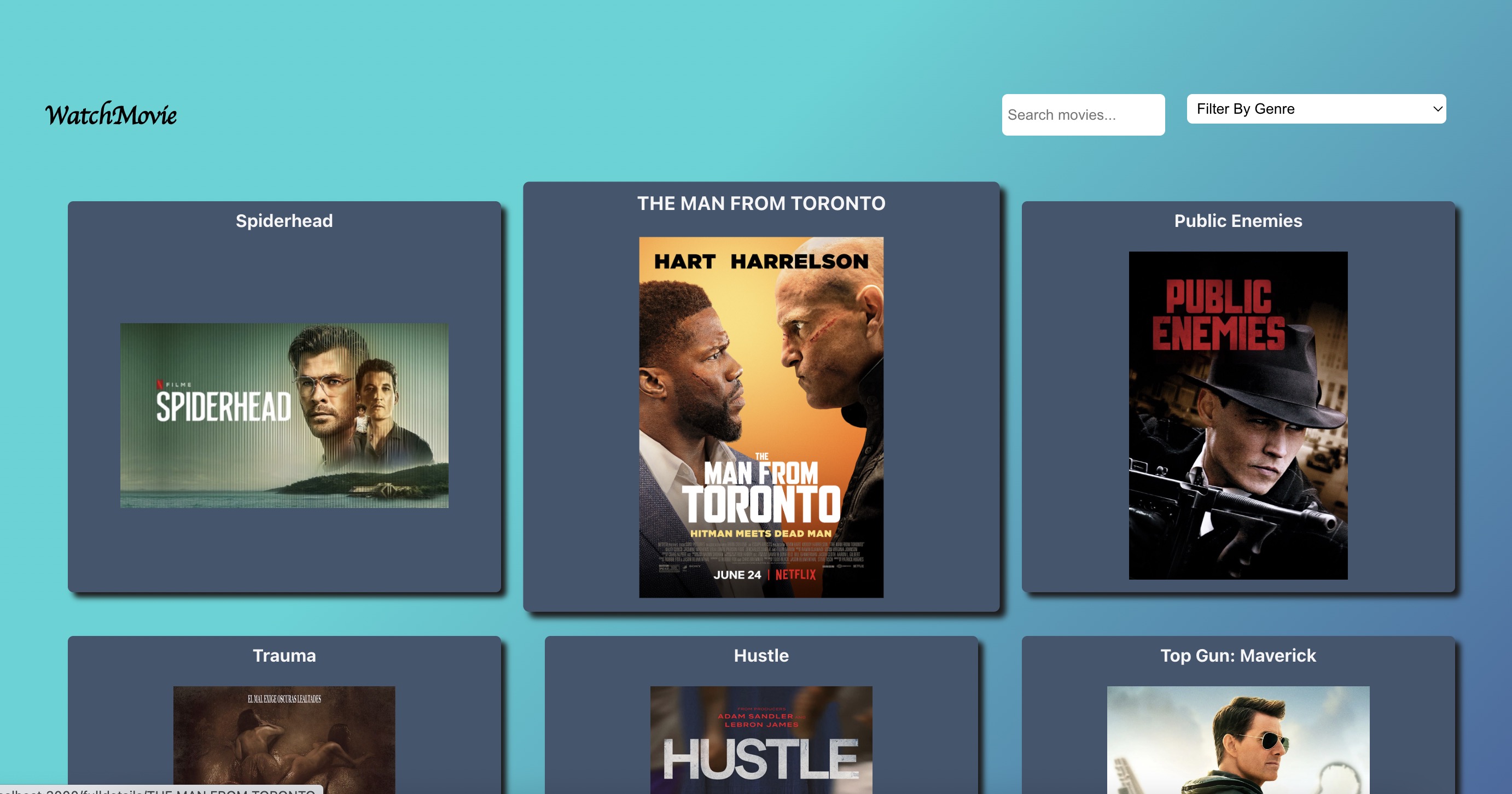Click the Spiderhead title text
1512x794 pixels.
click(x=284, y=221)
